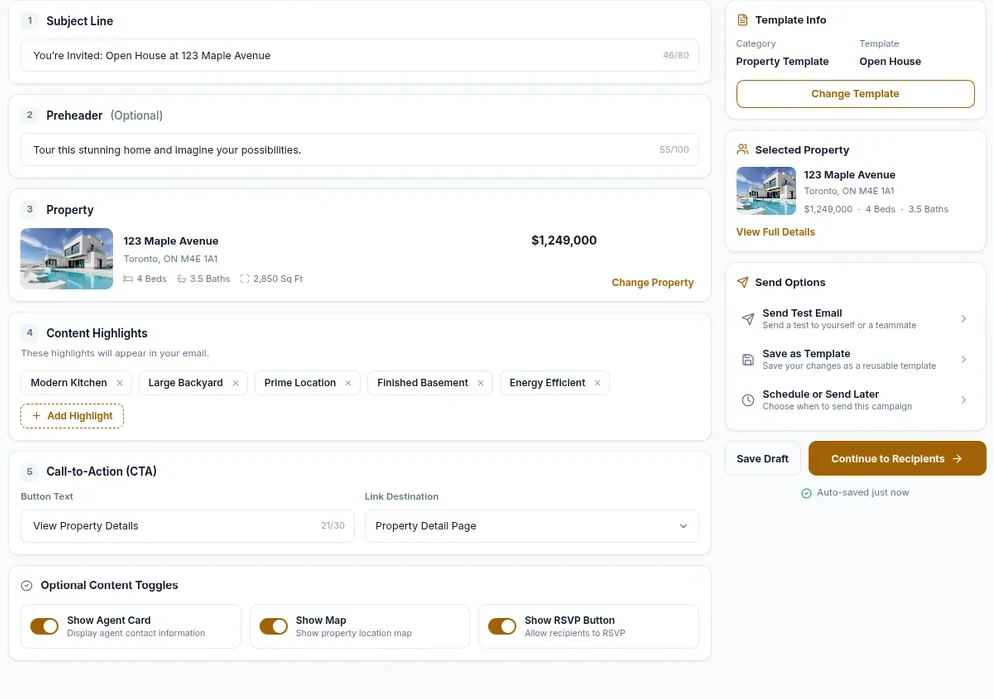Click the Property Template category value
Screen dimensions: 994x699
[x=782, y=61]
